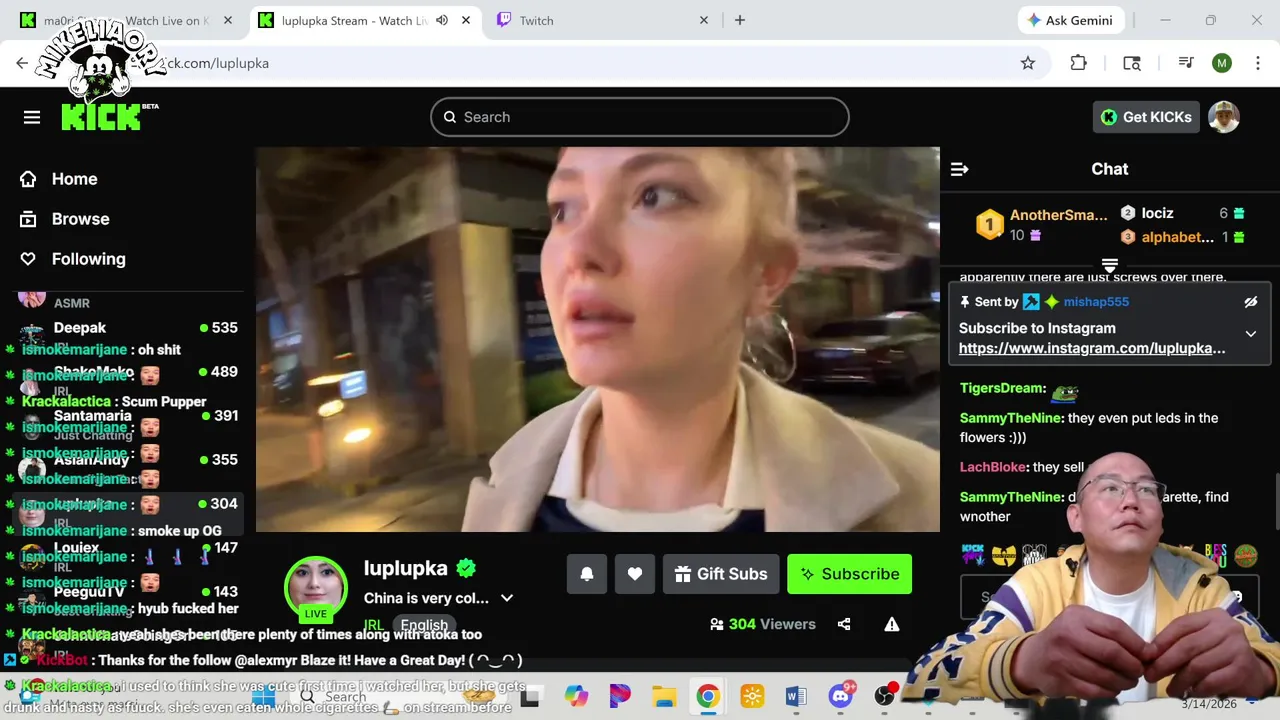The height and width of the screenshot is (720, 1280).
Task: Click the luplupka video player
Action: [x=598, y=340]
